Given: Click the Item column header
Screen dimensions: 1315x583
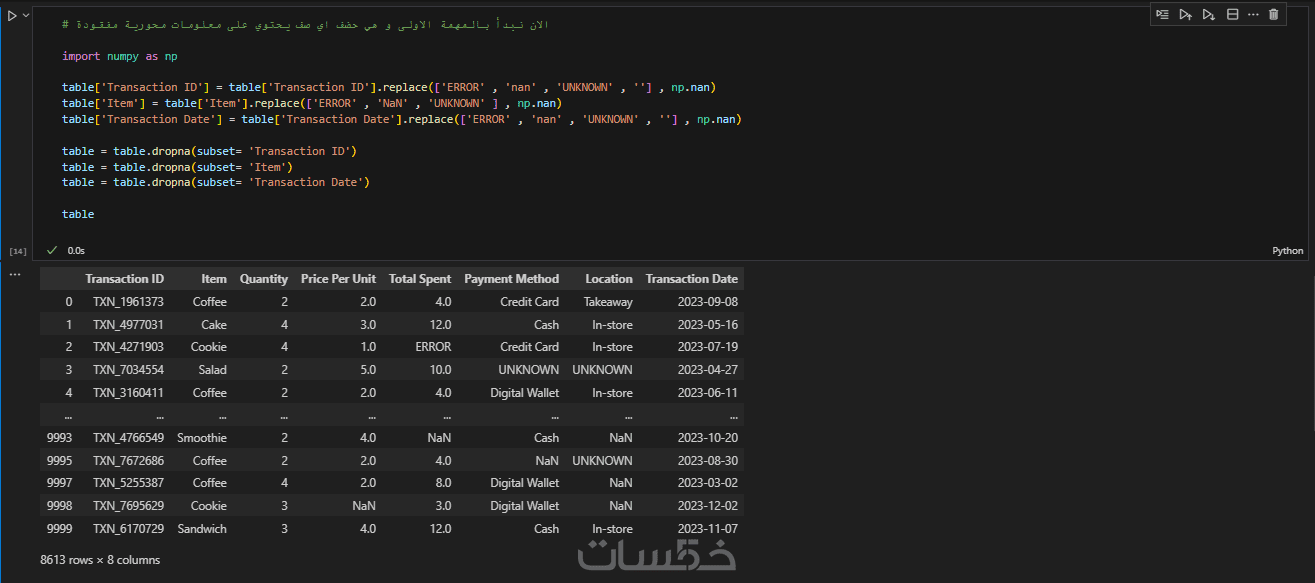Looking at the screenshot, I should point(214,279).
